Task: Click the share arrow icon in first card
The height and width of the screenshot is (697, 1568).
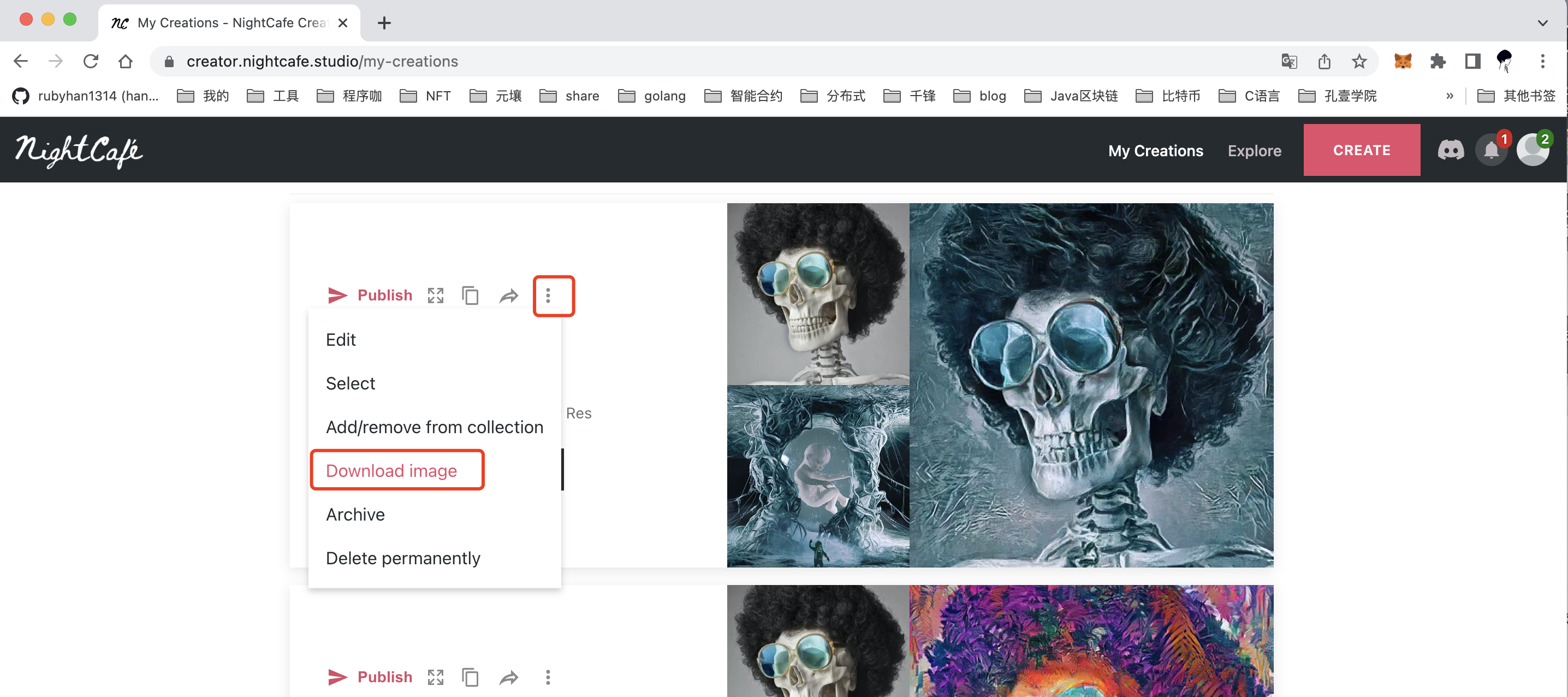Action: click(x=508, y=296)
